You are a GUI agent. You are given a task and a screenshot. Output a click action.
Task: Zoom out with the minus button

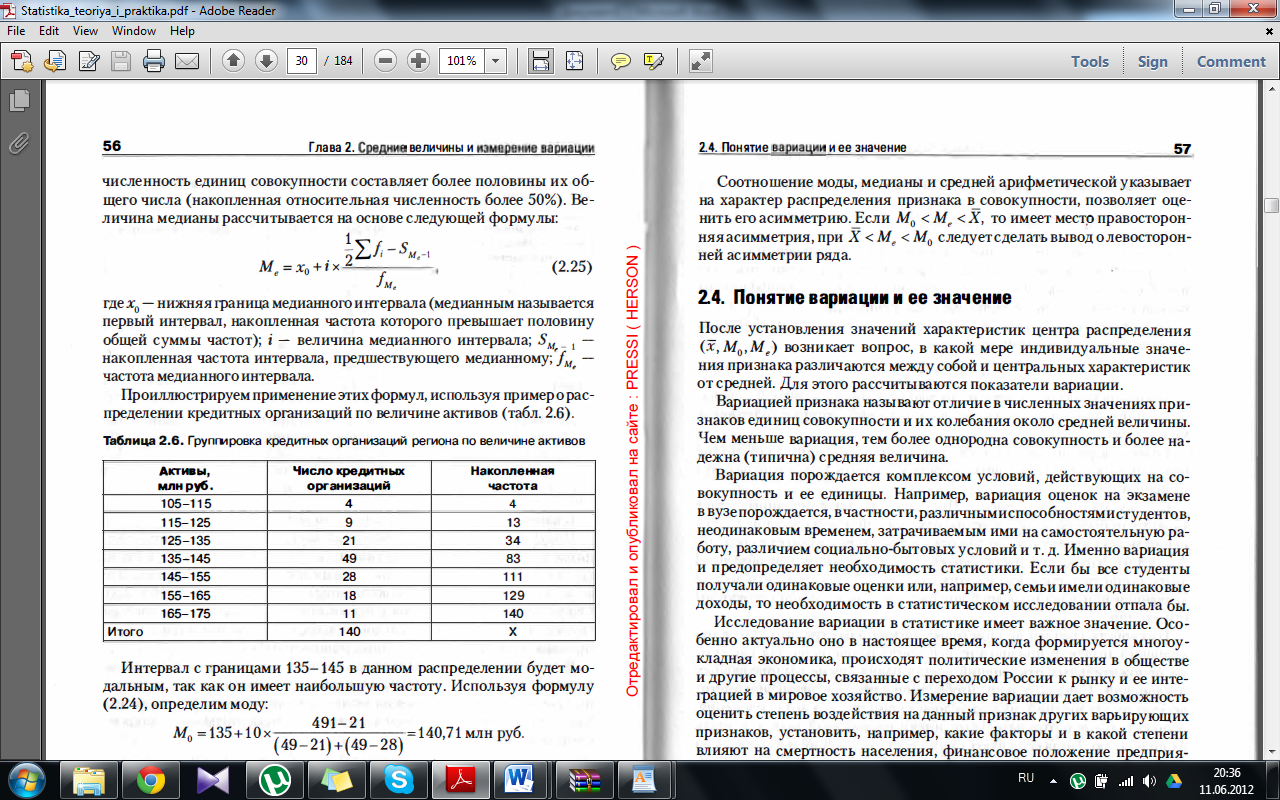coord(386,61)
